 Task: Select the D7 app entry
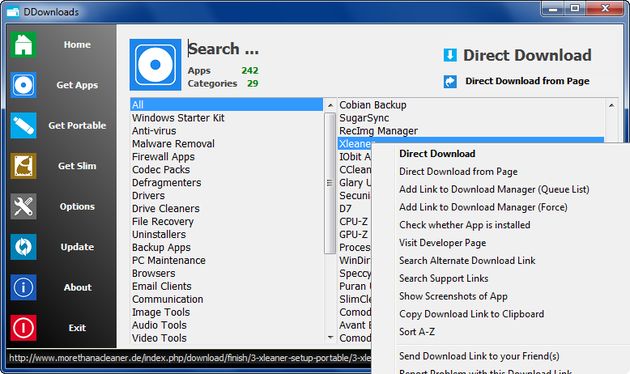(x=346, y=208)
